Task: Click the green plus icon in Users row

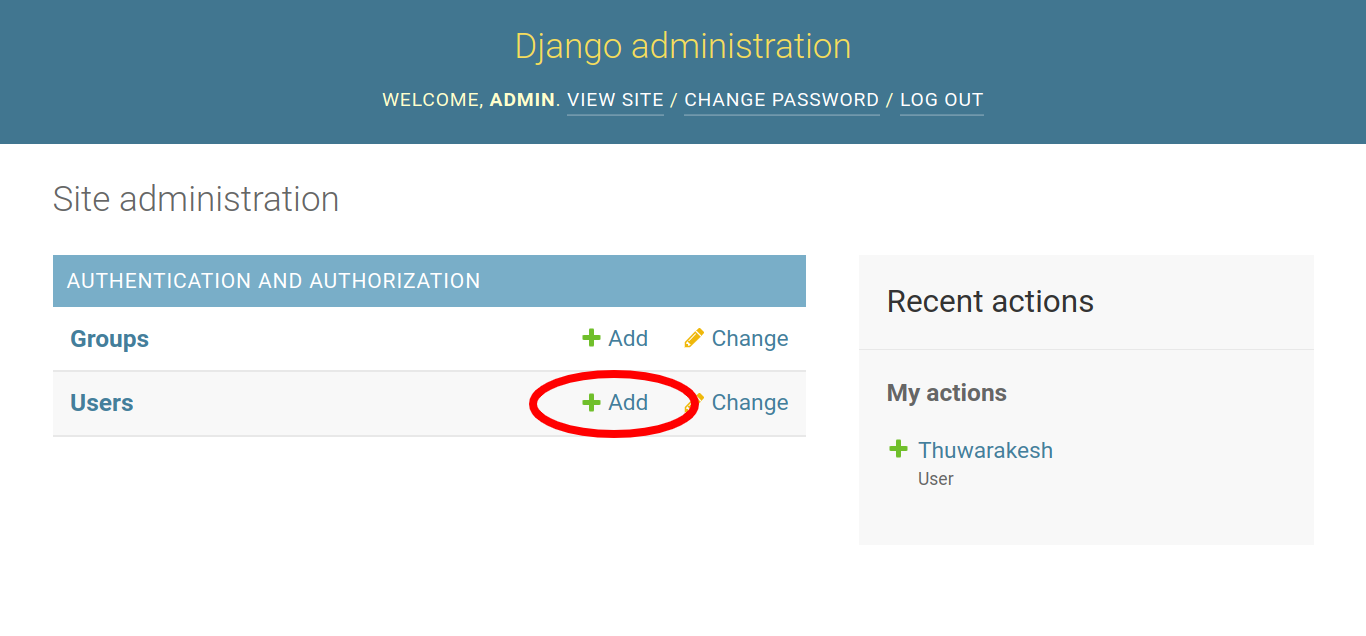Action: (591, 403)
